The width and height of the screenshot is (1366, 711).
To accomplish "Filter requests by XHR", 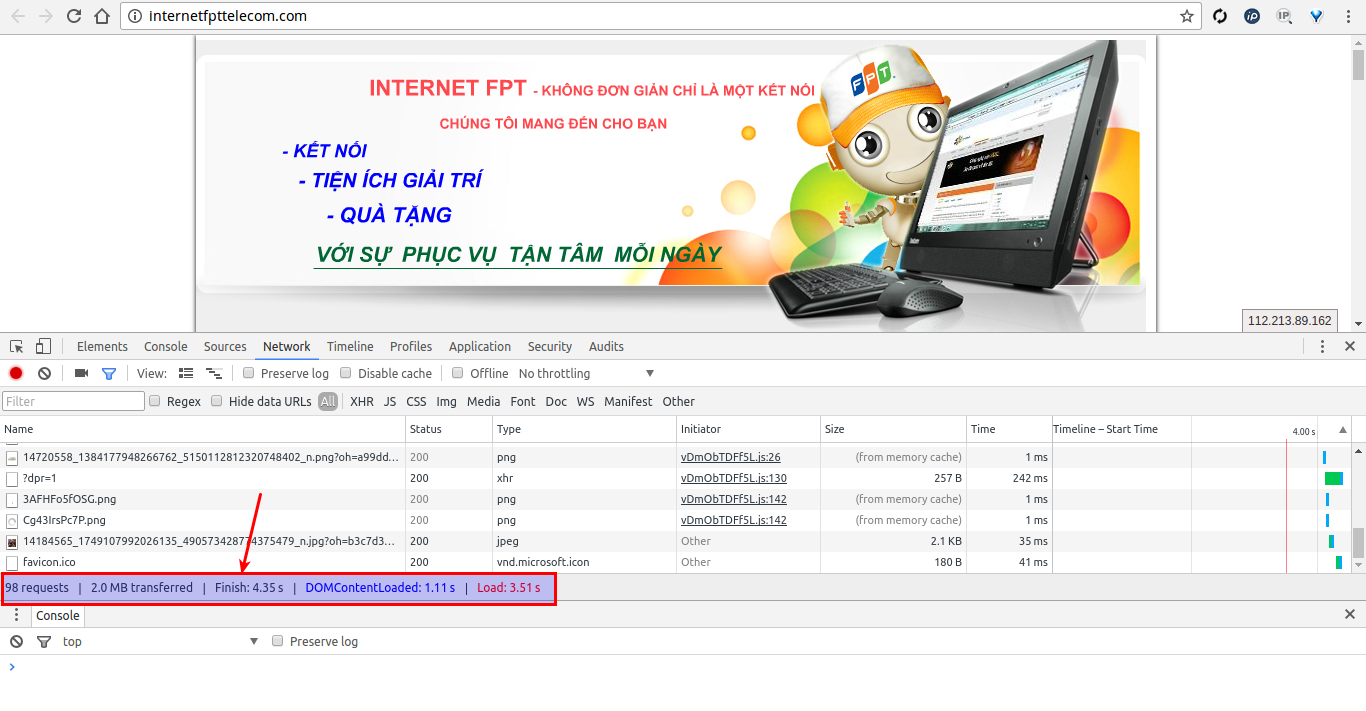I will pos(362,401).
